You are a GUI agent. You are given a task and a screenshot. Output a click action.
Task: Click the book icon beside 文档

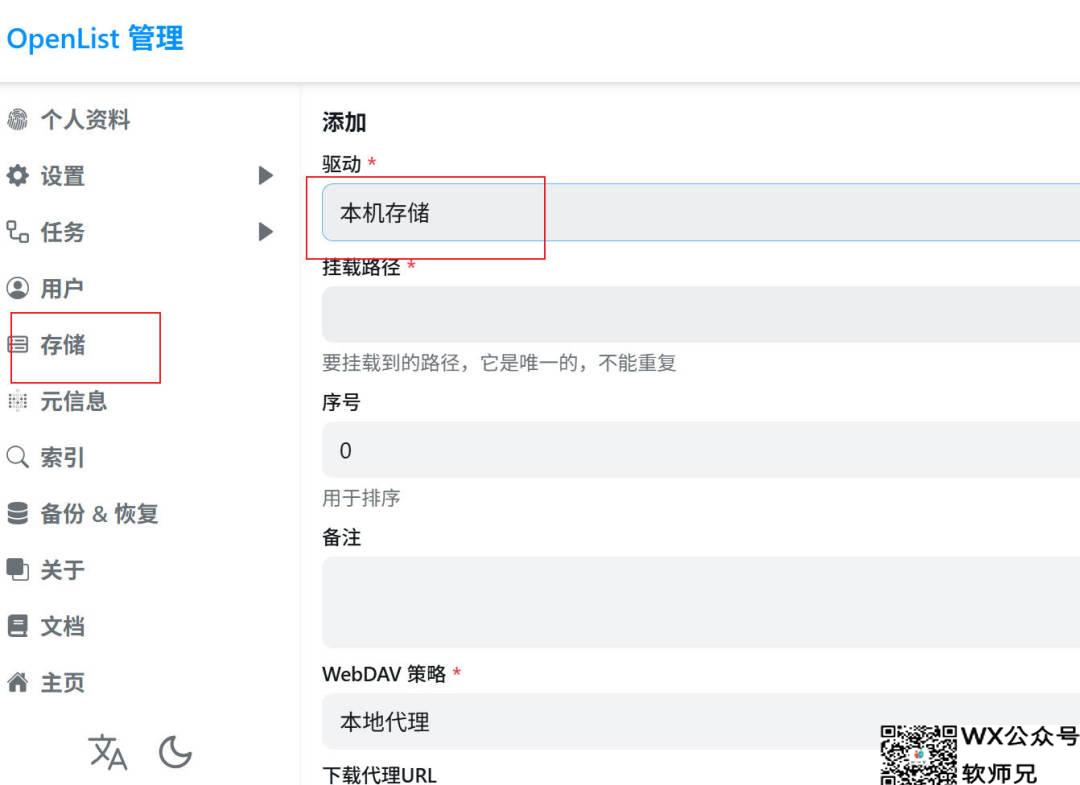pyautogui.click(x=17, y=626)
